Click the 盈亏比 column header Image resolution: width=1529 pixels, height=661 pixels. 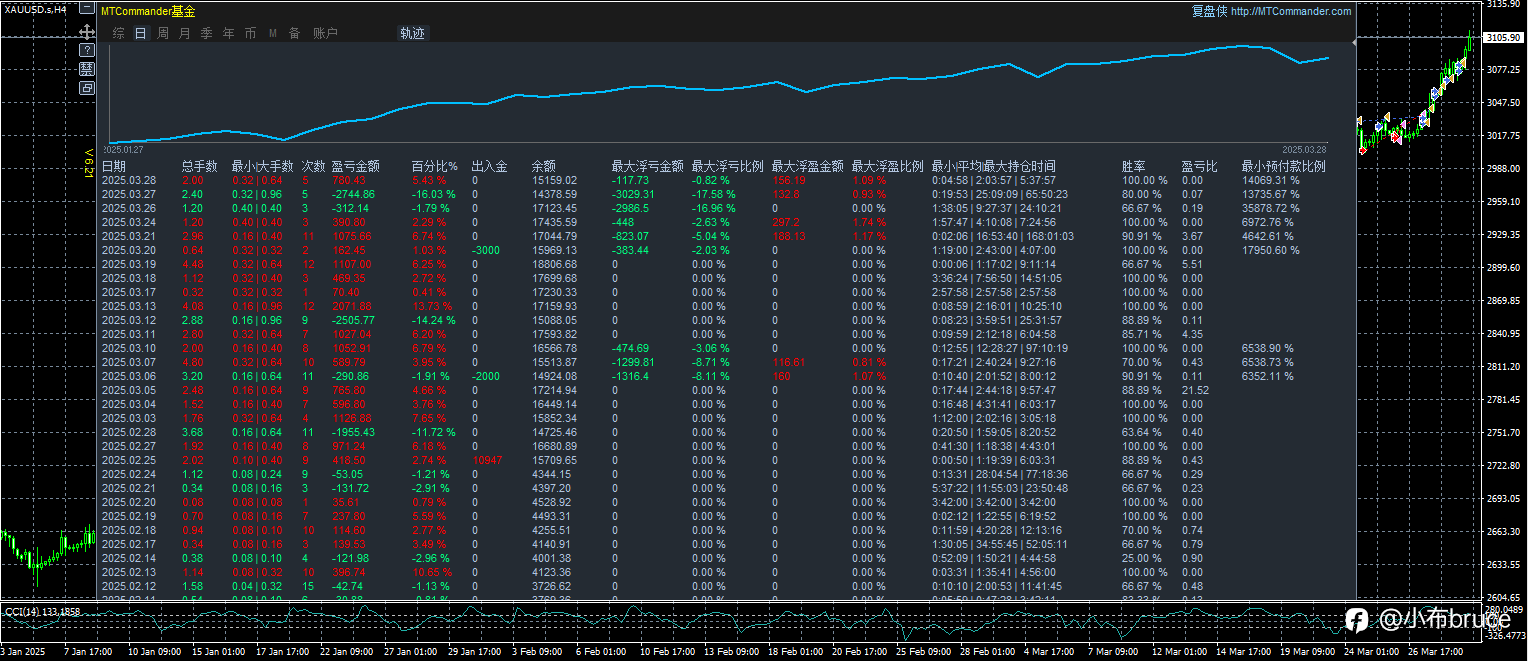tap(1200, 166)
